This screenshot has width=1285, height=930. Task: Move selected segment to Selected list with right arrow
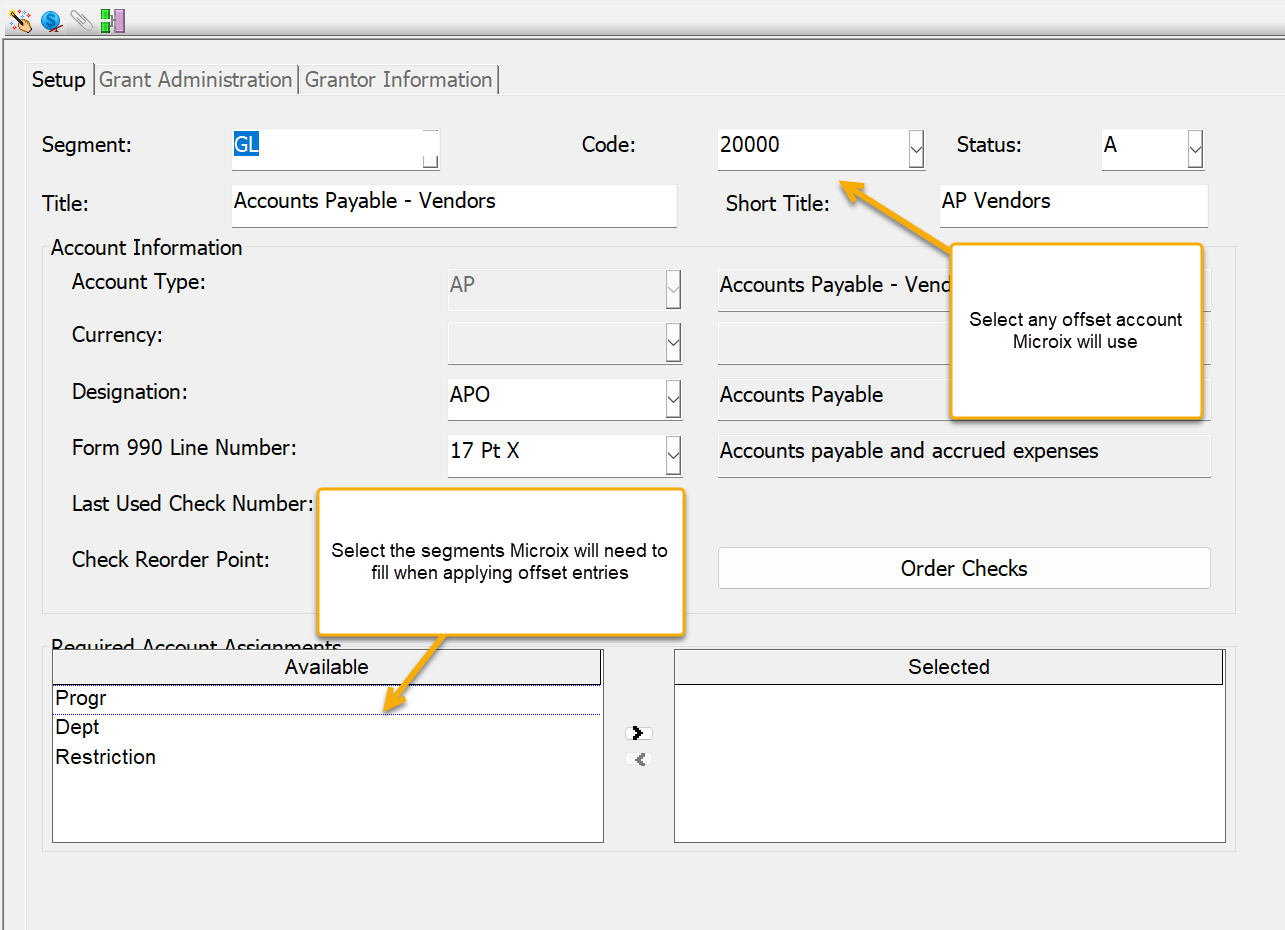tap(638, 733)
